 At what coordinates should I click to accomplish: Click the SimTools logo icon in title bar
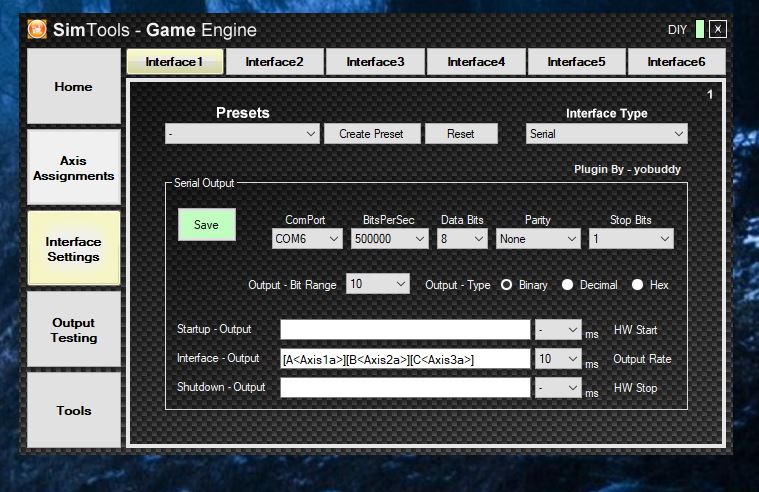(x=37, y=29)
